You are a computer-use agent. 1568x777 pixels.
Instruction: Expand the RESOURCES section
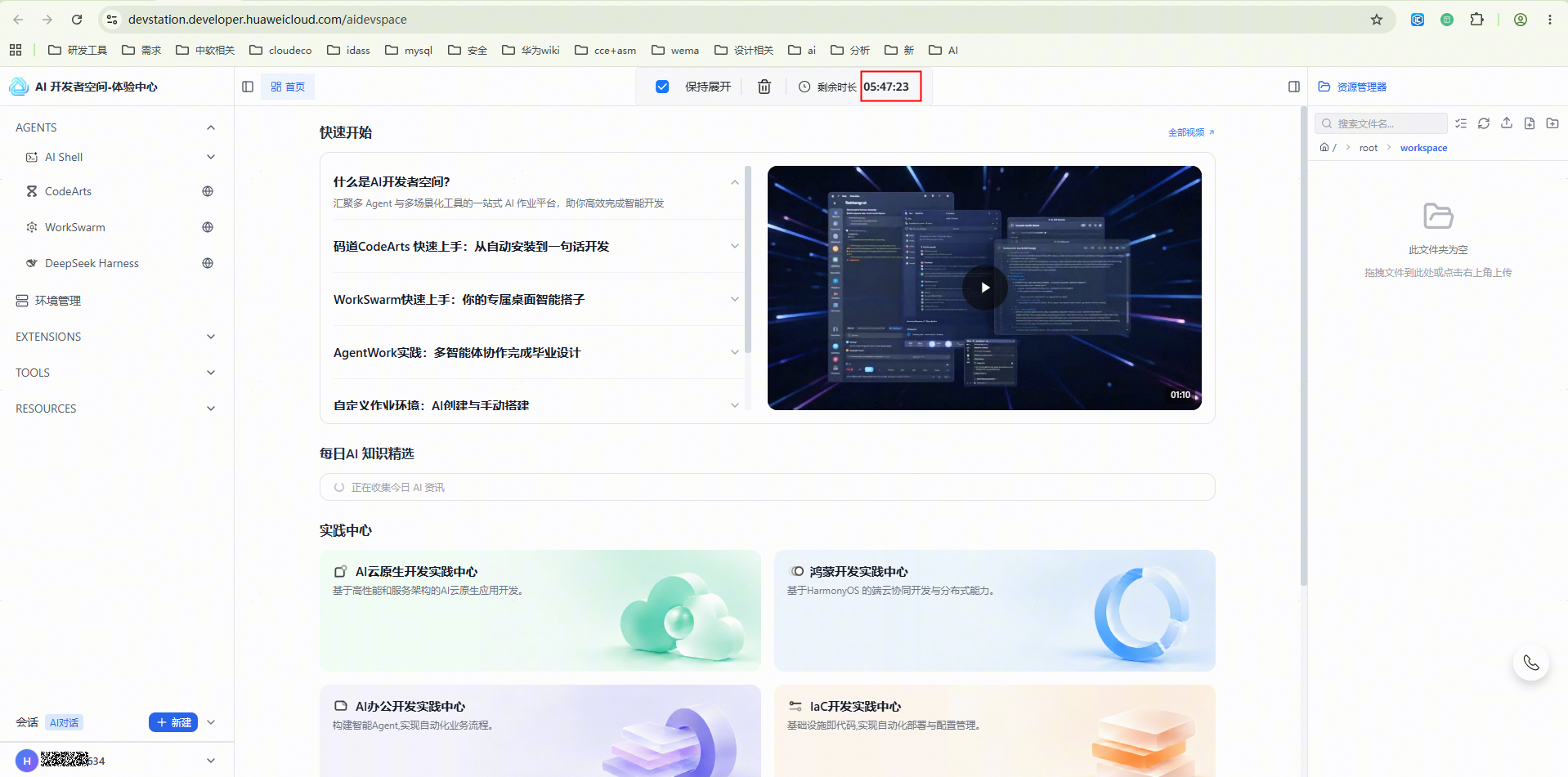click(x=211, y=409)
